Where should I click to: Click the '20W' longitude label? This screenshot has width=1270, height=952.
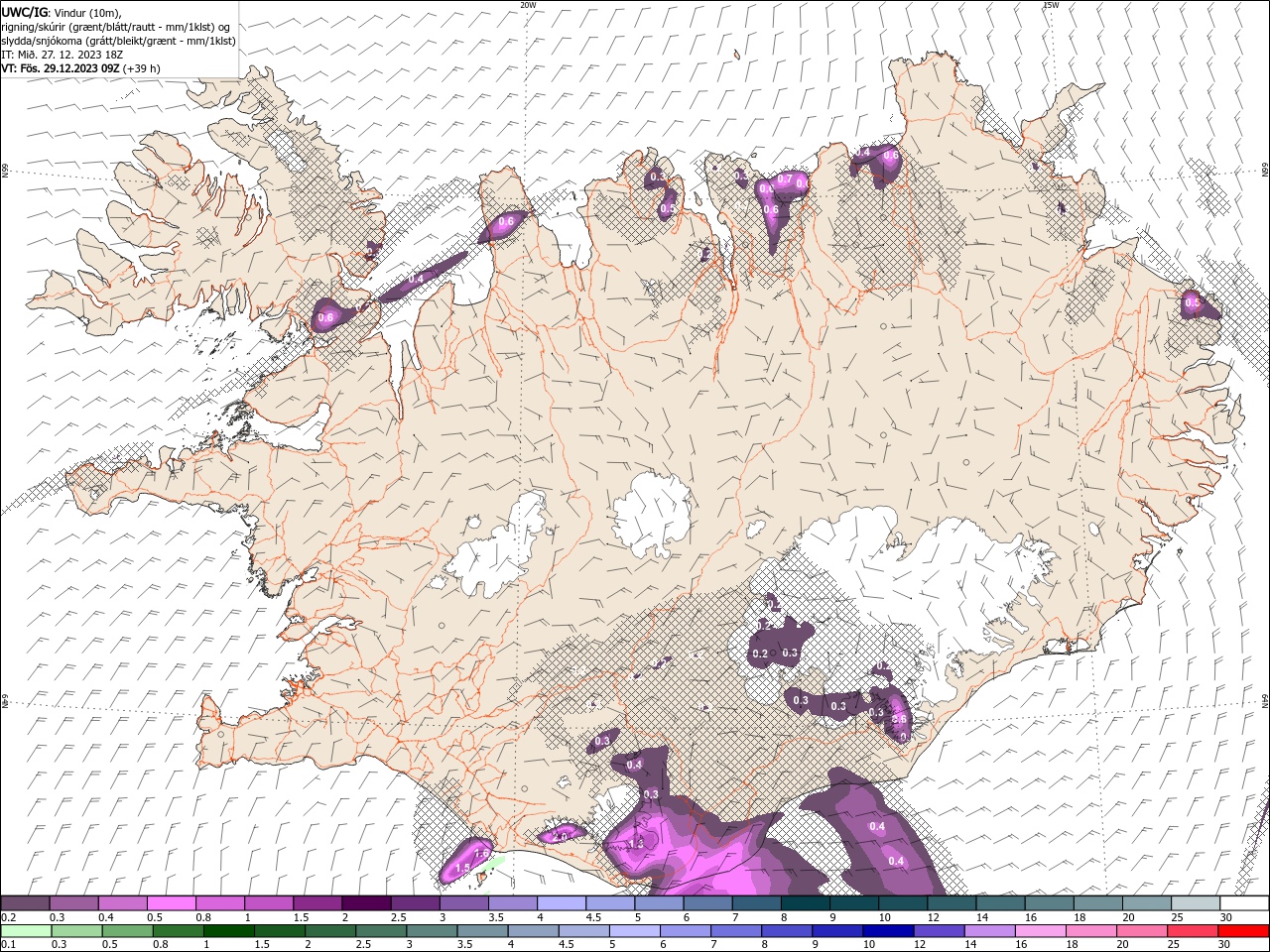click(x=529, y=5)
